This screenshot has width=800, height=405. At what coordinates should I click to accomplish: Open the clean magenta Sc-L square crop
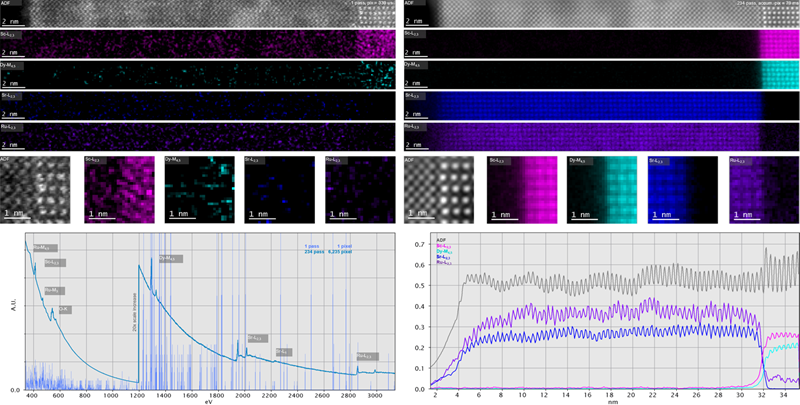[x=522, y=190]
